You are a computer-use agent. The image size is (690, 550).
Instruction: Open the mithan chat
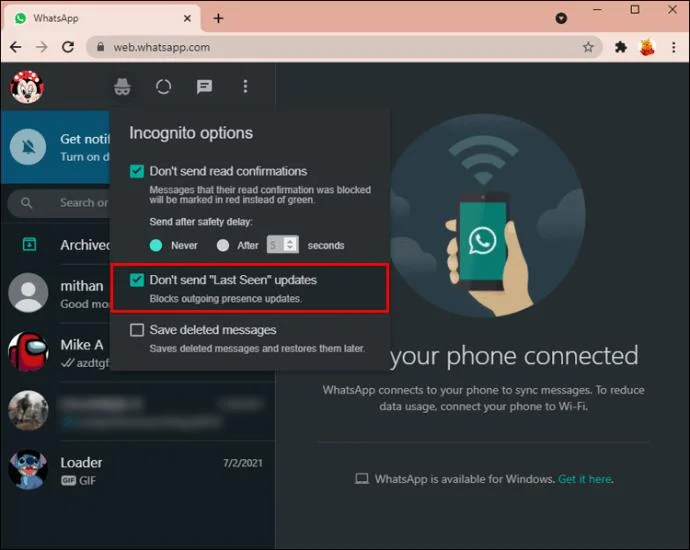(x=55, y=293)
